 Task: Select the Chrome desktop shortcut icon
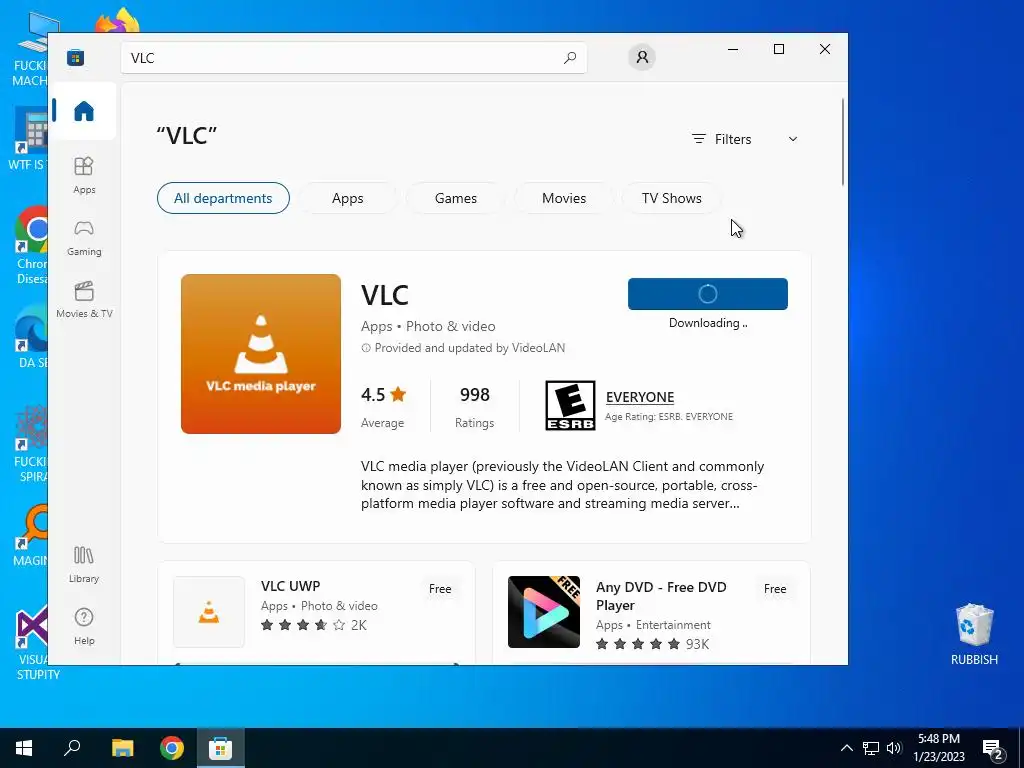[31, 245]
